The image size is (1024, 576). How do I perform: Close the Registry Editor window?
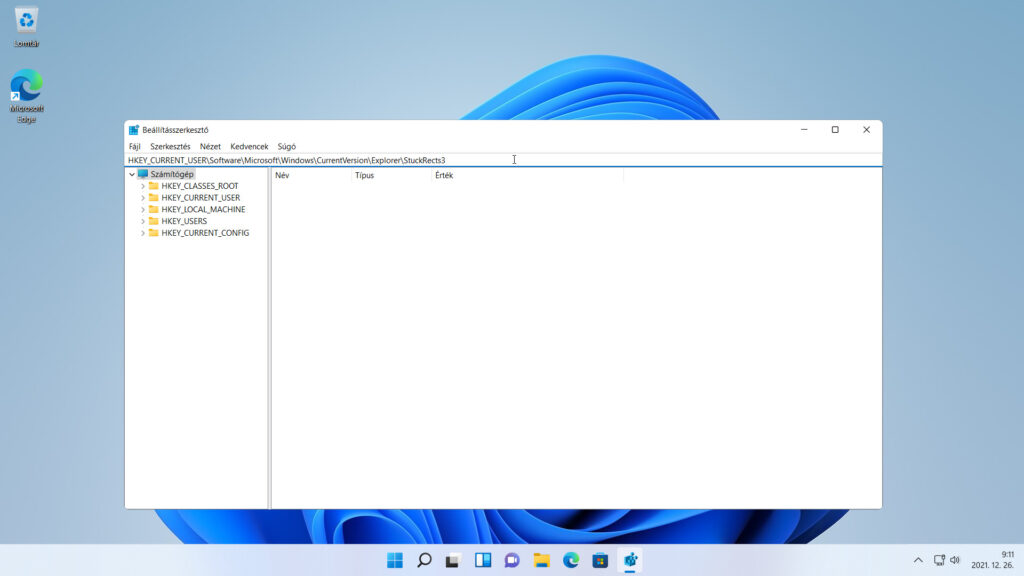pos(867,130)
